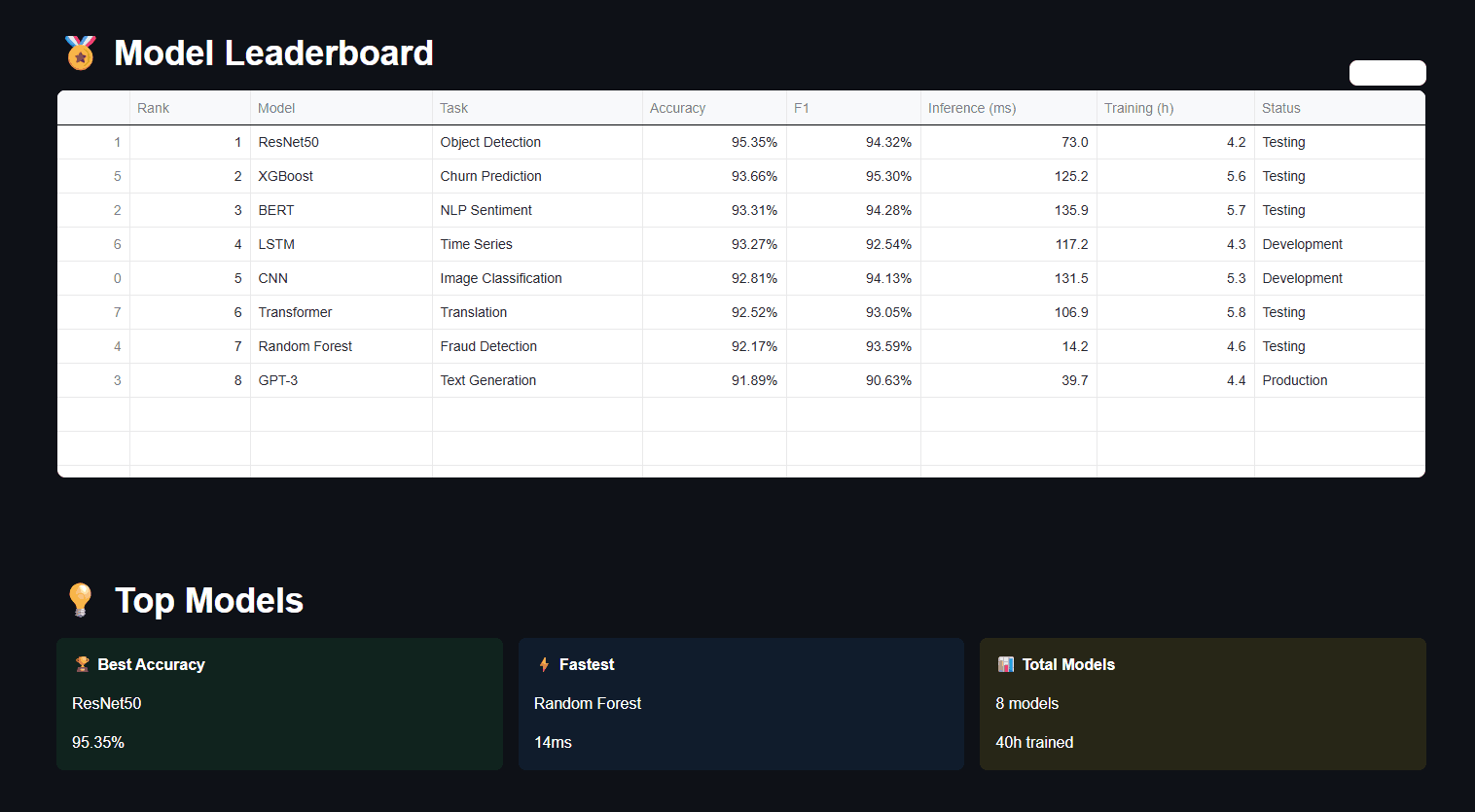This screenshot has width=1475, height=812.
Task: Sort by the Accuracy column header
Action: 714,108
